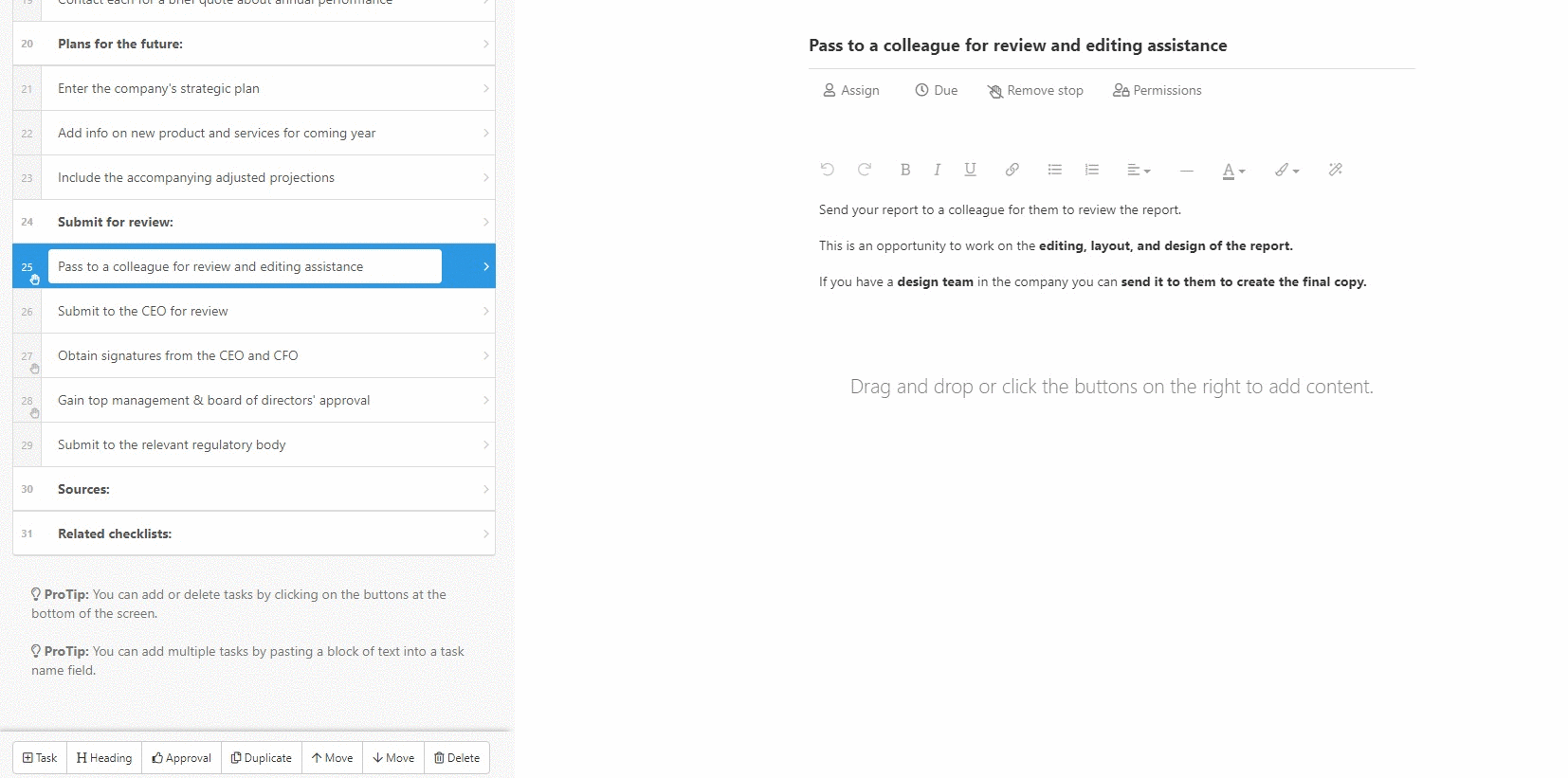Toggle Remove stop on the current task

coord(1035,90)
